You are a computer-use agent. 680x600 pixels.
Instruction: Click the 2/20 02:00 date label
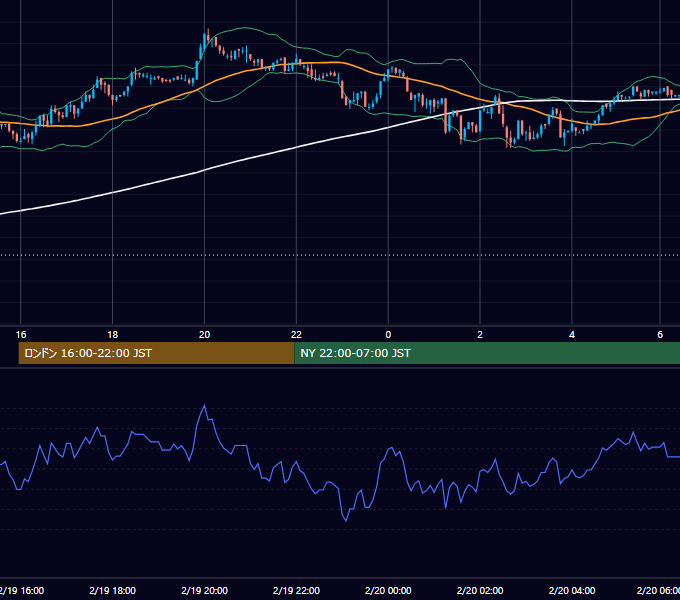480,590
